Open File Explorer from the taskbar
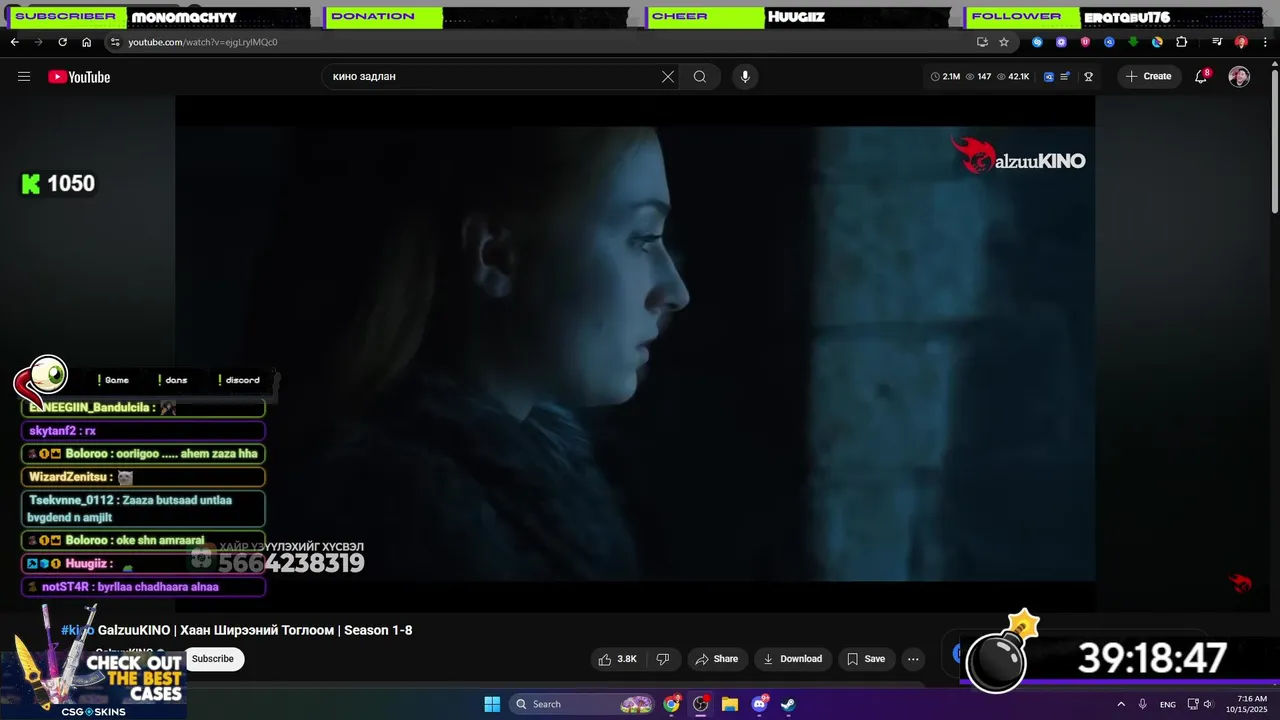Image resolution: width=1280 pixels, height=720 pixels. [730, 704]
